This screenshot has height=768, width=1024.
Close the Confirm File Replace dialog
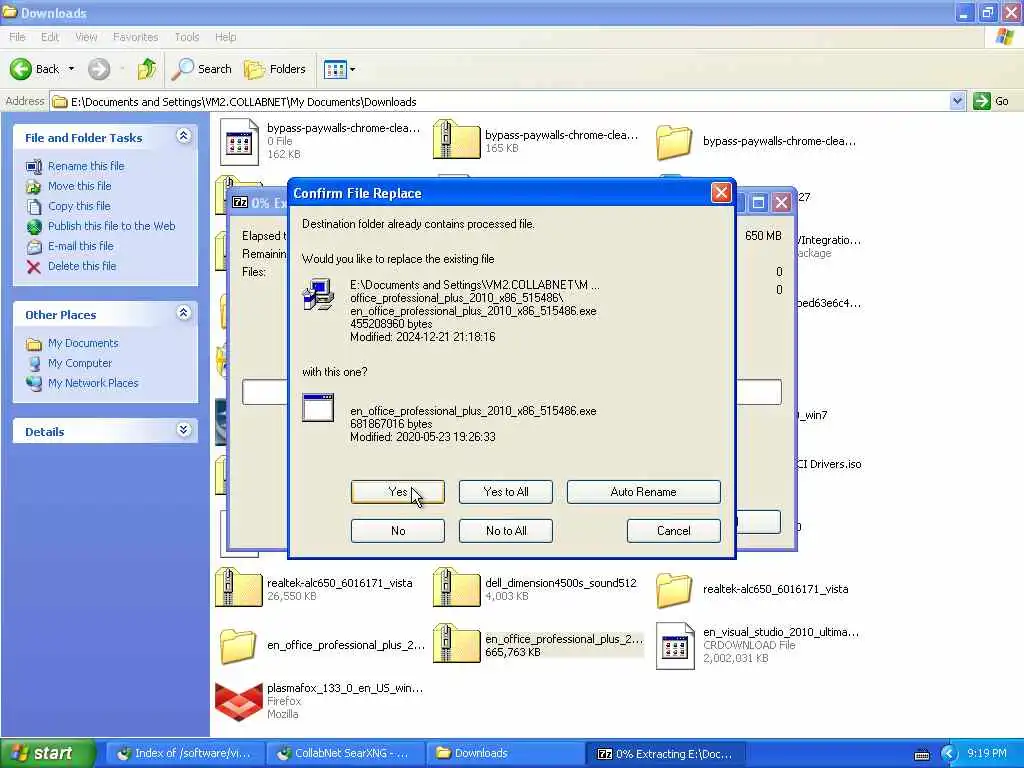(720, 193)
